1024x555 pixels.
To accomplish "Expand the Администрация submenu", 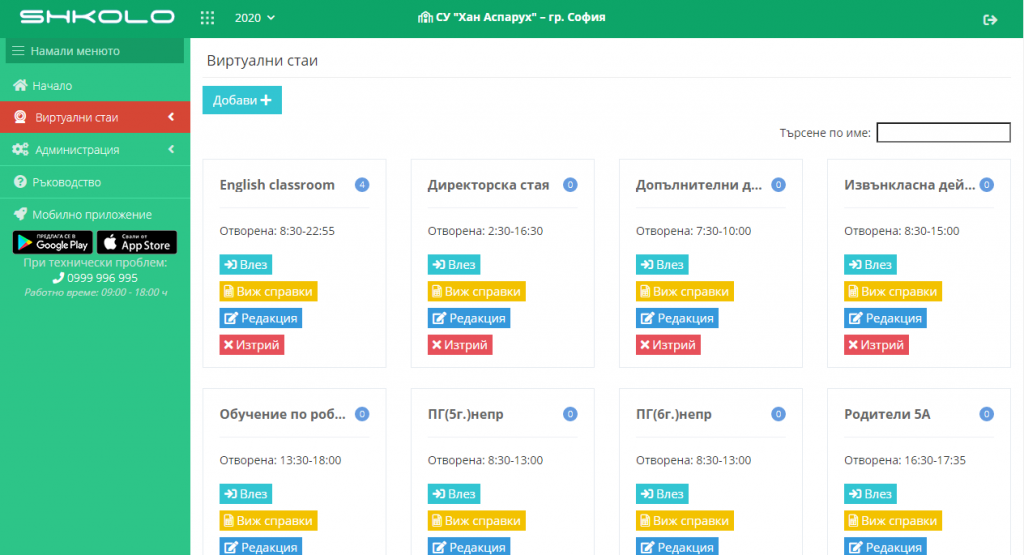I will [x=171, y=150].
